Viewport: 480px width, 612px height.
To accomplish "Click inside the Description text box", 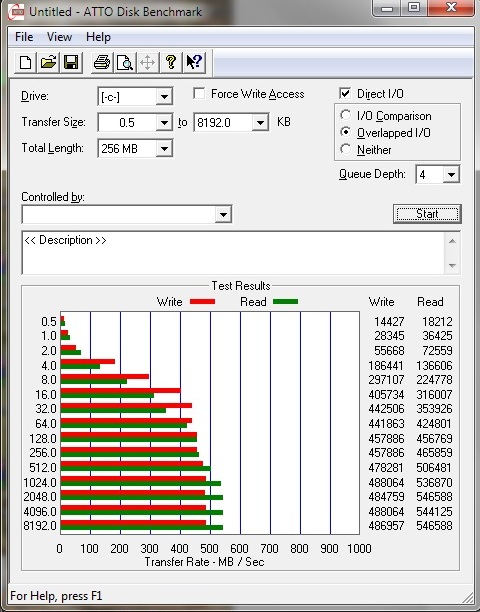I will tap(233, 253).
